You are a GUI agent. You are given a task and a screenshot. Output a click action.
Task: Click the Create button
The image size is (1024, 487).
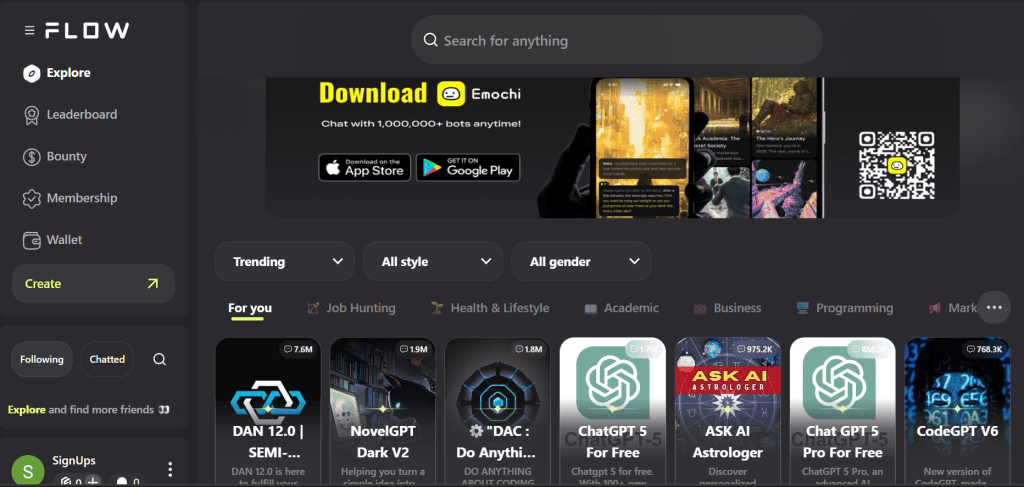pos(93,283)
